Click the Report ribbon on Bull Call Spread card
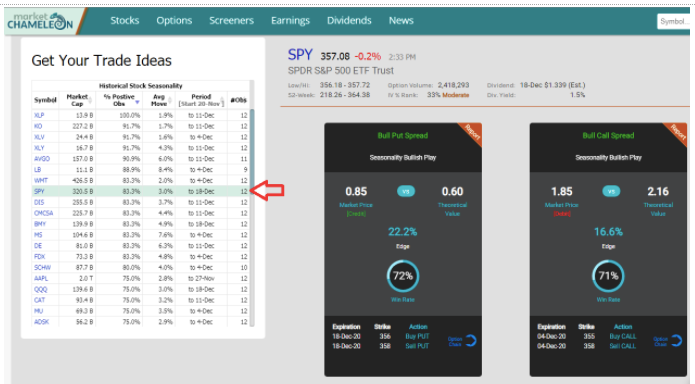The height and width of the screenshot is (384, 695). pyautogui.click(x=677, y=132)
